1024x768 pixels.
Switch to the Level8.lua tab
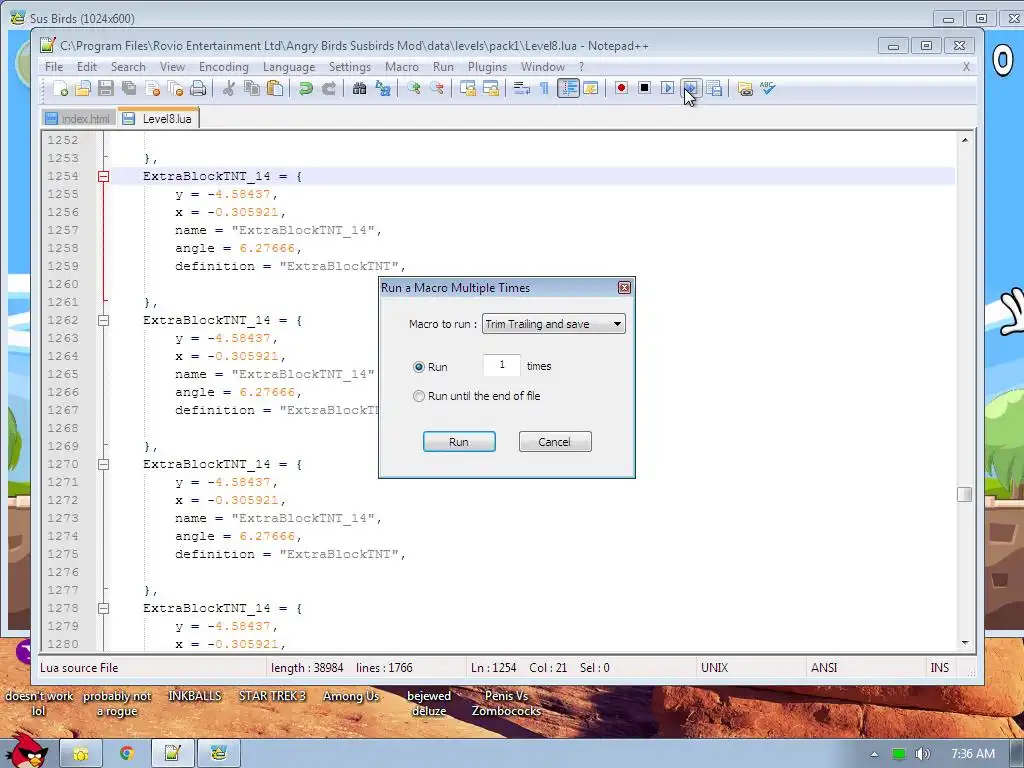(157, 118)
